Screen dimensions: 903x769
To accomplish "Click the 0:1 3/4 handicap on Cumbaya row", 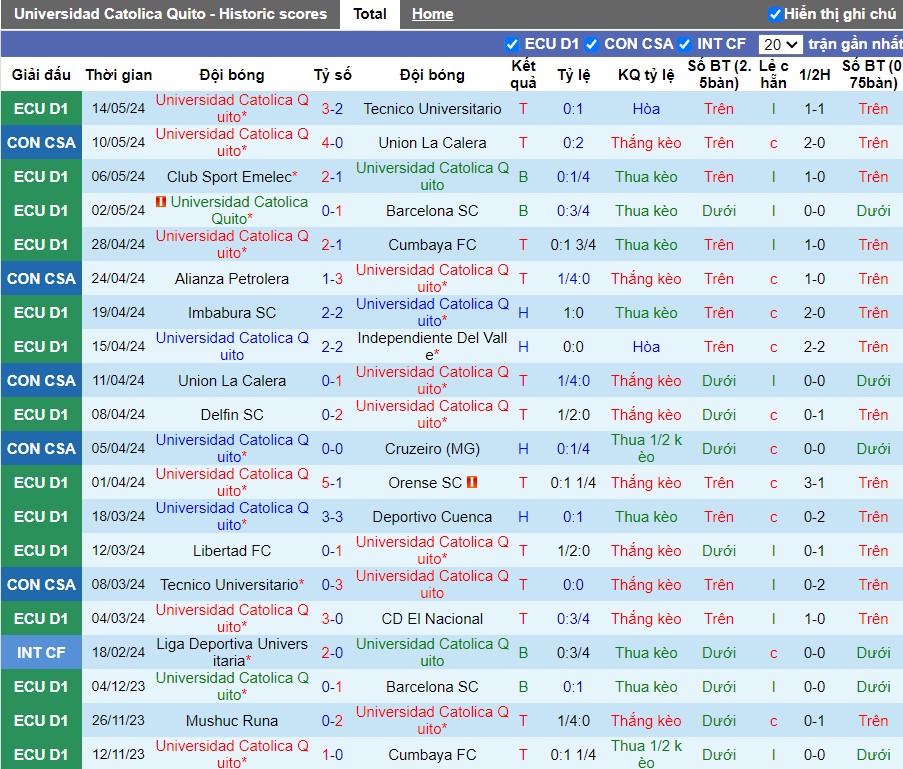I will tap(573, 245).
